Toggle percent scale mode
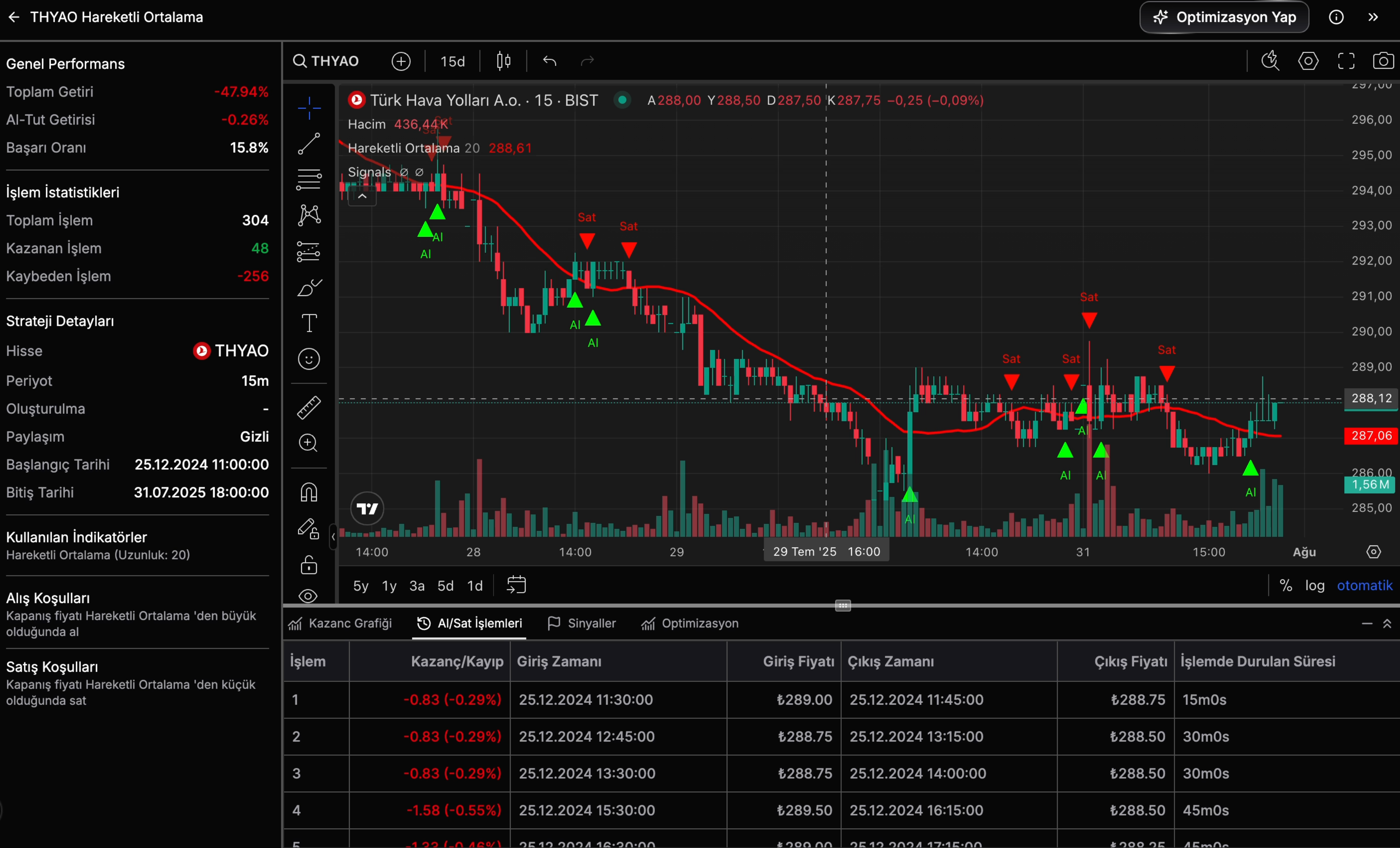1400x848 pixels. pyautogui.click(x=1286, y=585)
